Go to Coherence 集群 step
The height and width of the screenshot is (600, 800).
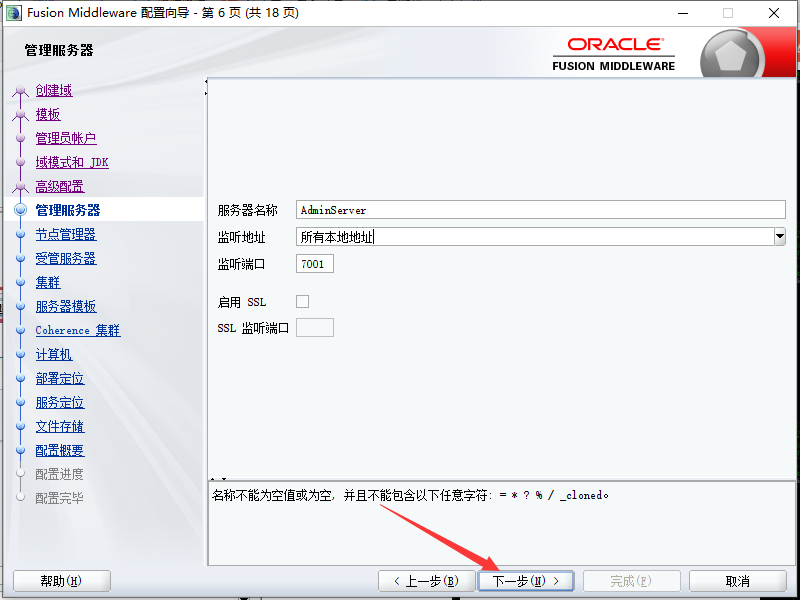click(x=78, y=330)
